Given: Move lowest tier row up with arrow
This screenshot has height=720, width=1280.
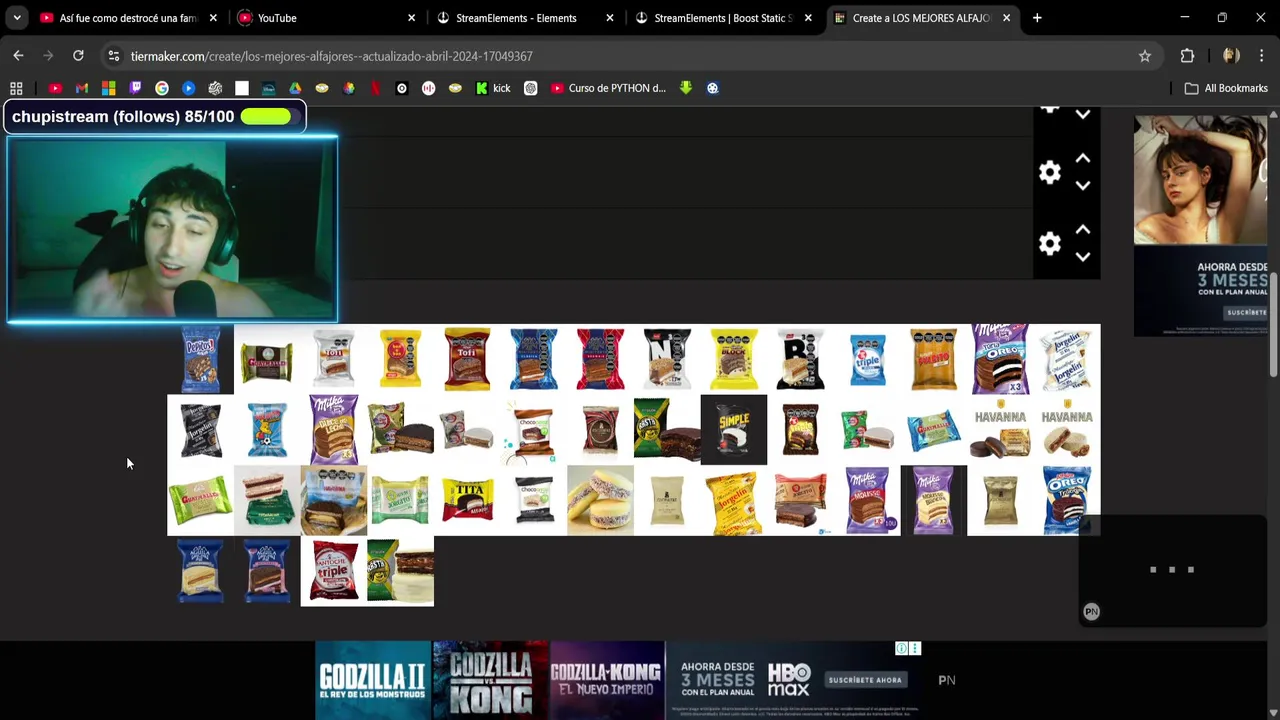Looking at the screenshot, I should (1082, 229).
